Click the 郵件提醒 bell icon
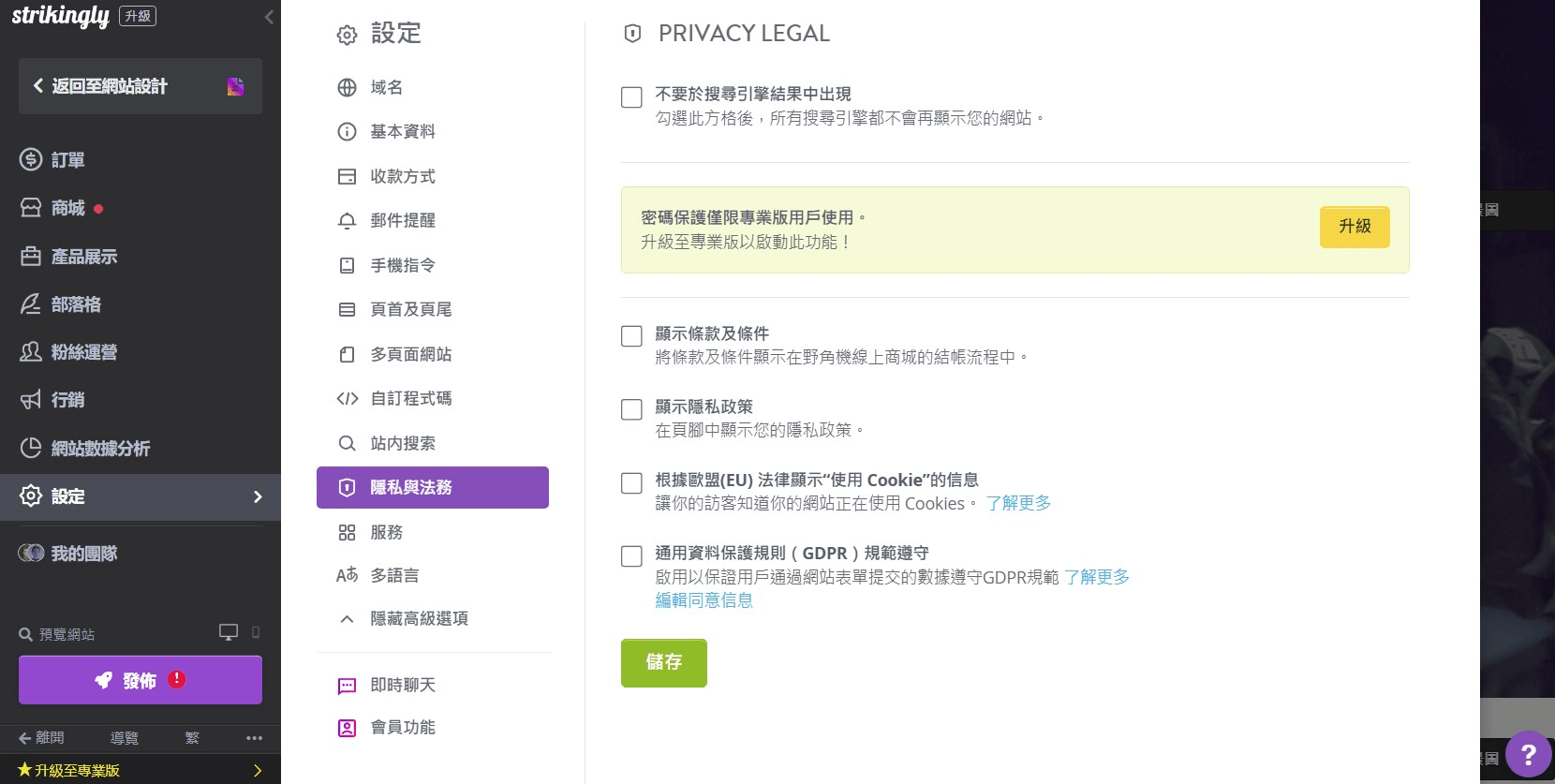The image size is (1555, 784). pos(347,220)
